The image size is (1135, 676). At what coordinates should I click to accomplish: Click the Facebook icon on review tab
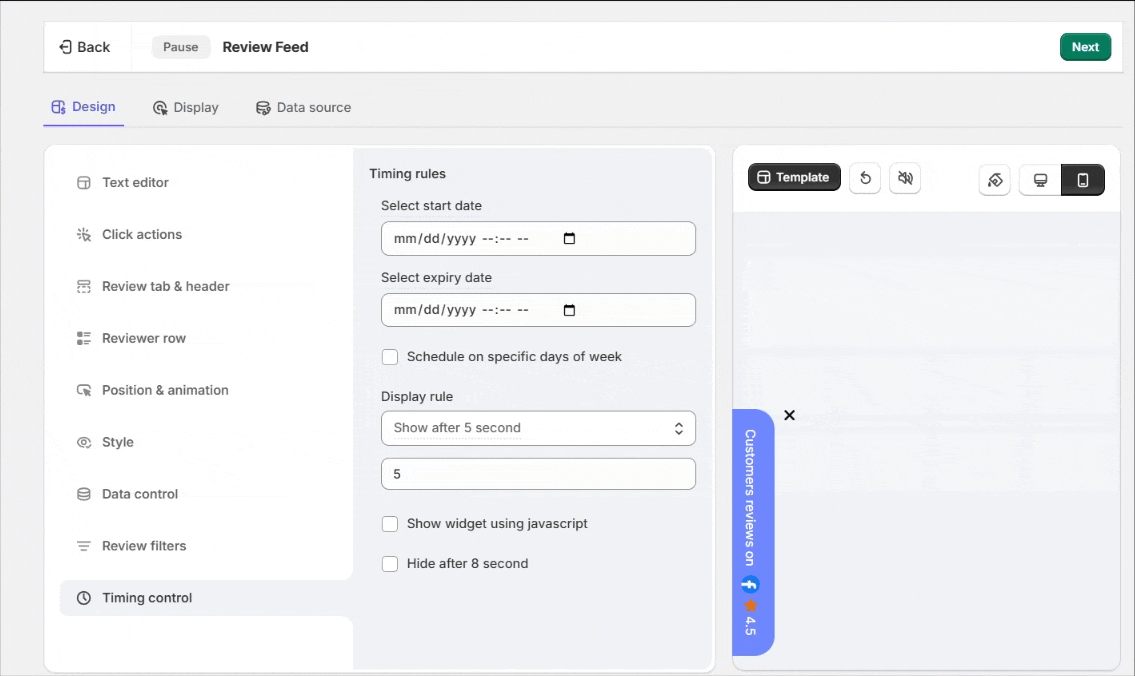(750, 585)
